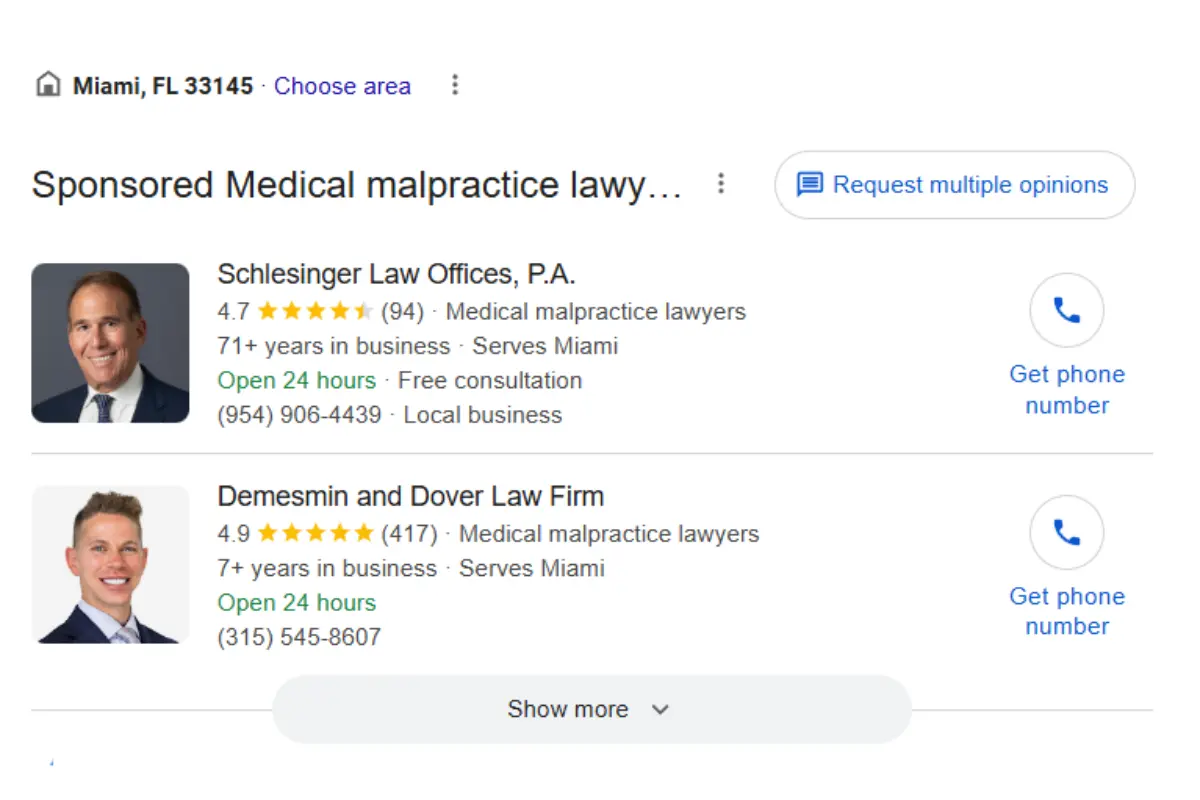Open the three-dot menu beside the Sponsored heading
The width and height of the screenshot is (1200, 800).
pyautogui.click(x=720, y=184)
